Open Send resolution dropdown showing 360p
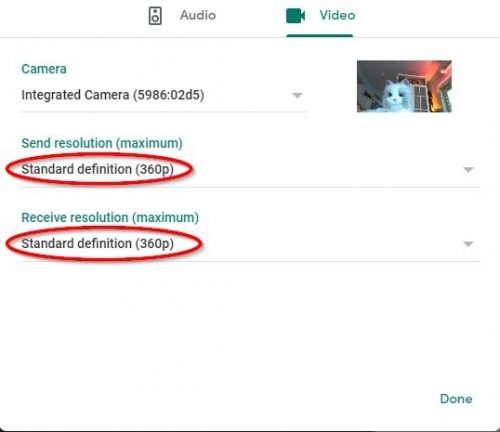This screenshot has height=432, width=500. (x=250, y=169)
